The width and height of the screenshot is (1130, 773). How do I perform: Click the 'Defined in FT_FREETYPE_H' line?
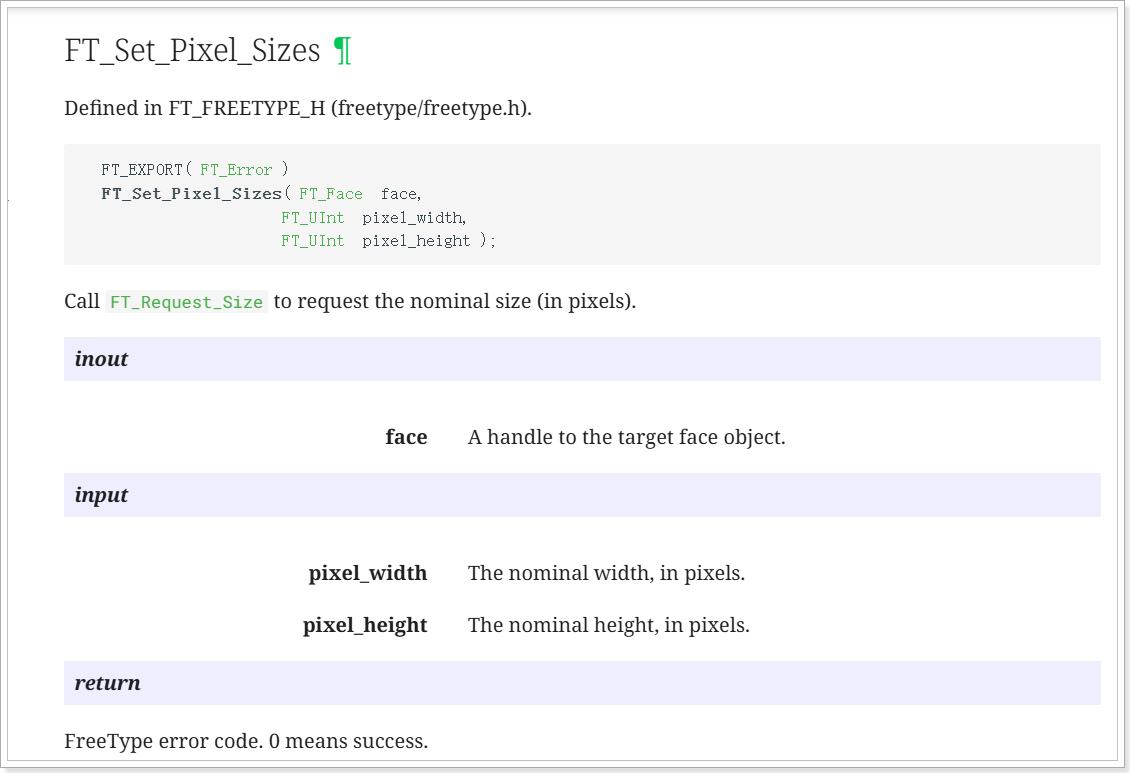(298, 108)
